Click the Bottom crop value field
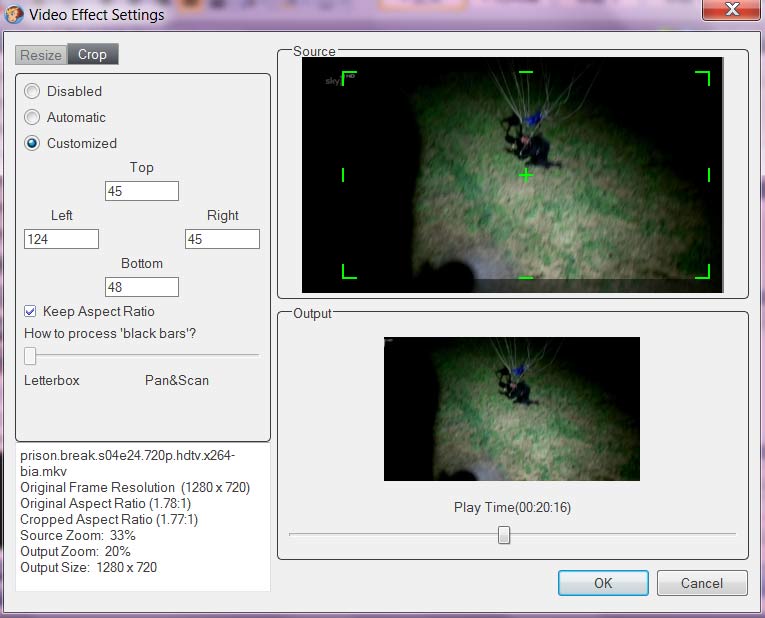The height and width of the screenshot is (618, 765). click(x=142, y=287)
